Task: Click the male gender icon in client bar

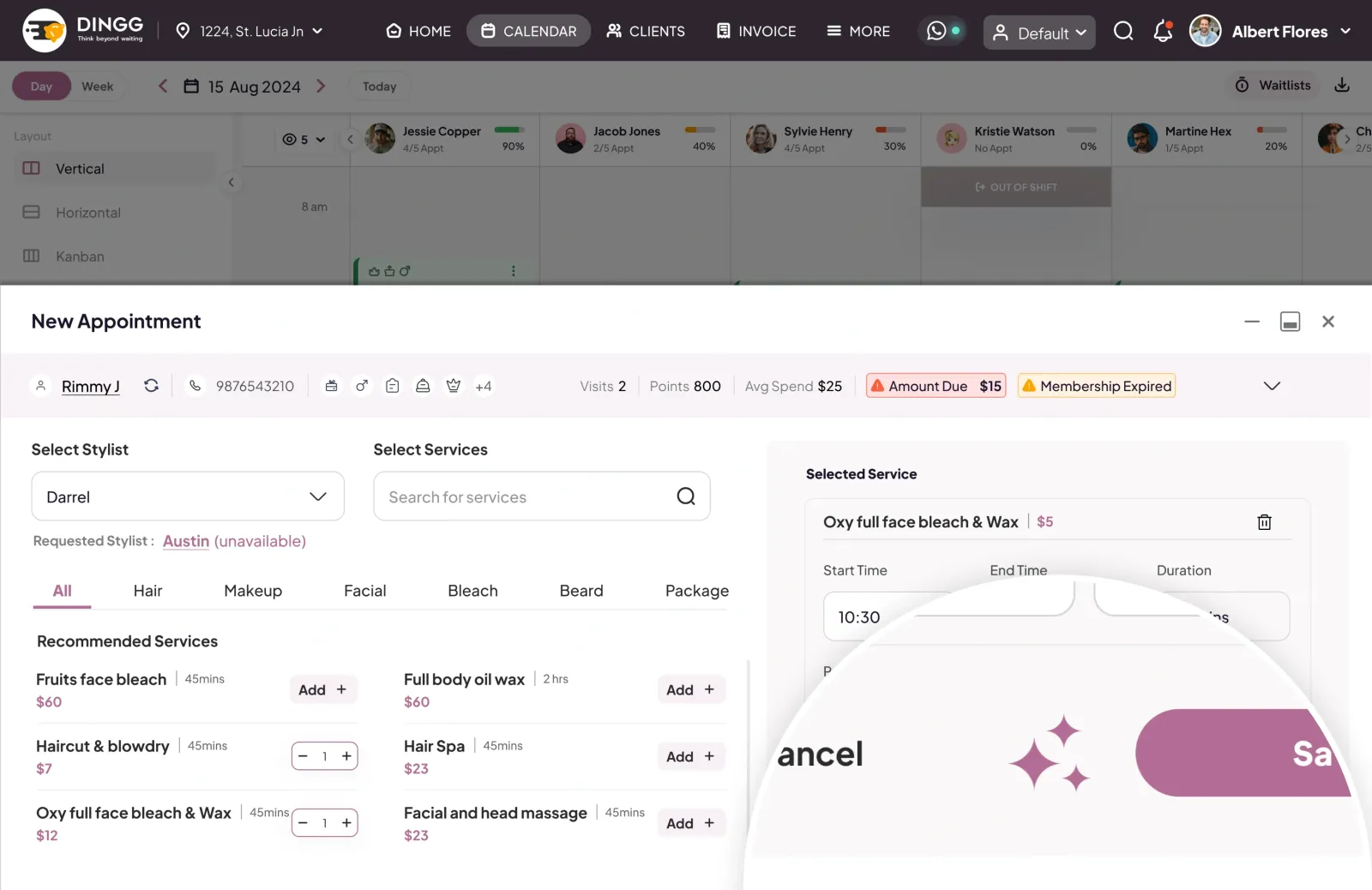Action: coord(362,386)
